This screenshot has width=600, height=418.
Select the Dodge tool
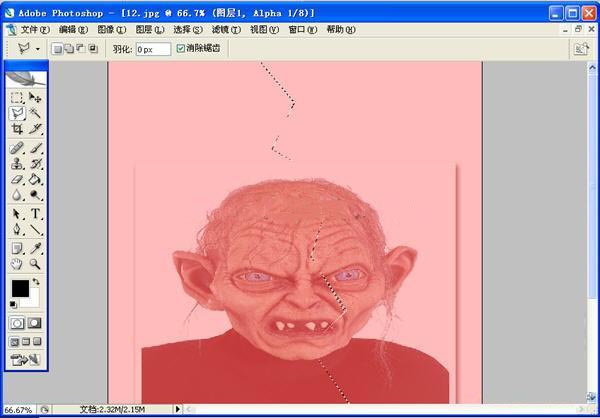35,195
